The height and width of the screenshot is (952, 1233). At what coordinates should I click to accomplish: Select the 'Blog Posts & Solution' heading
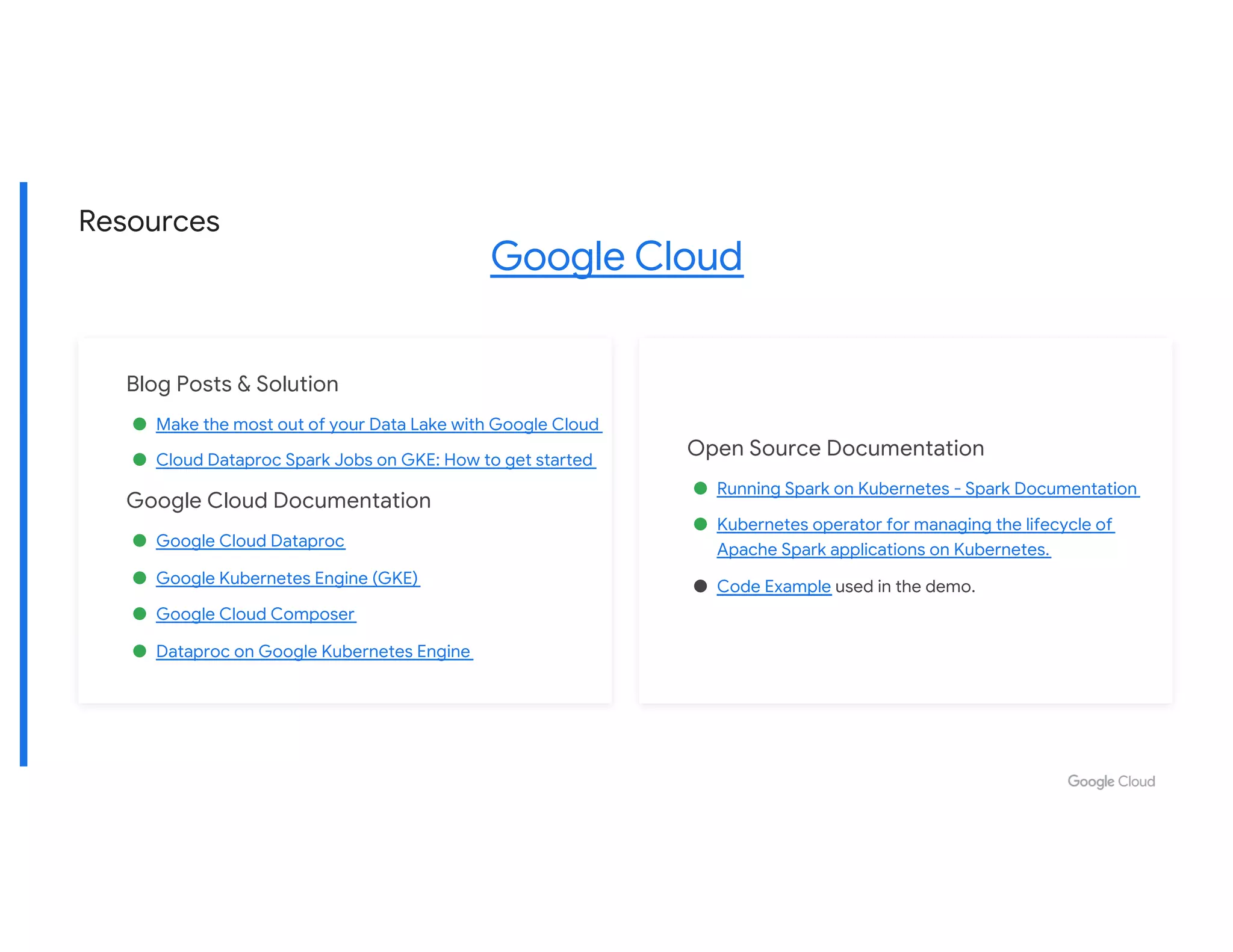[232, 384]
